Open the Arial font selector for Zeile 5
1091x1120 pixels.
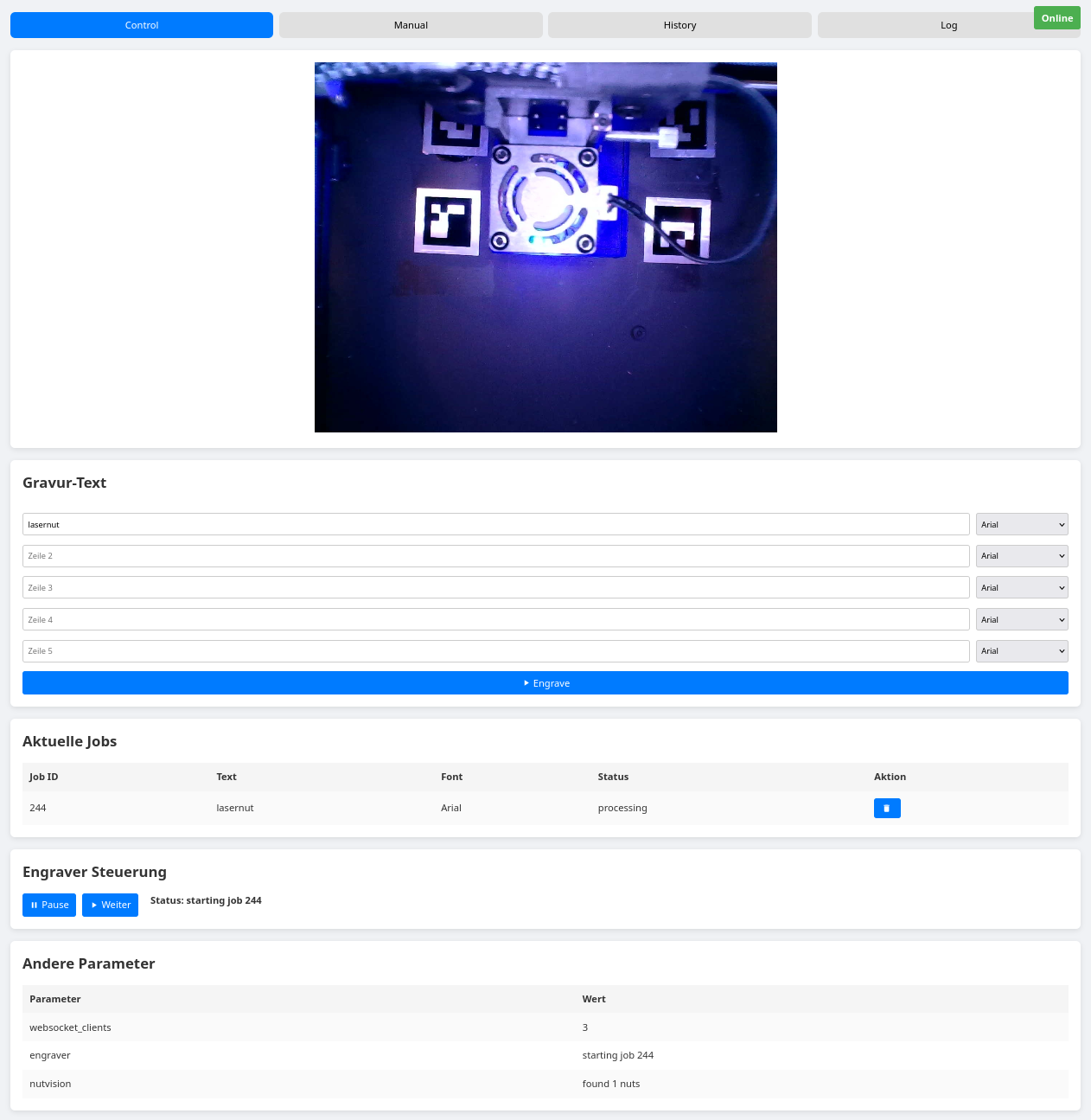click(x=1022, y=650)
